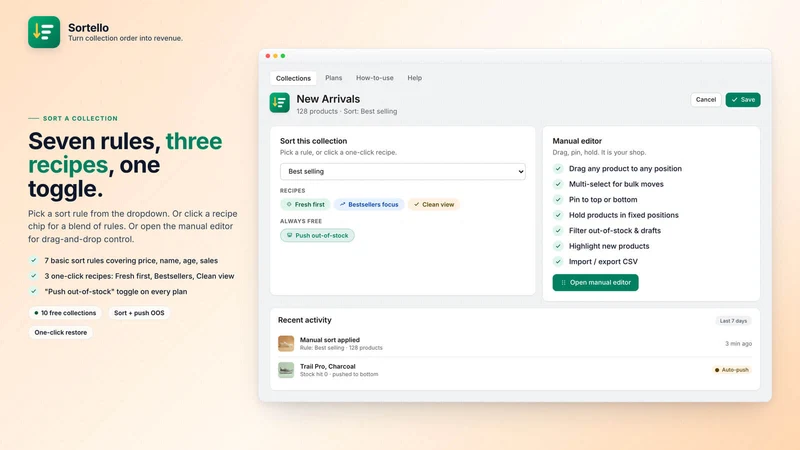This screenshot has width=800, height=450.
Task: Save the collection sort
Action: [x=743, y=99]
